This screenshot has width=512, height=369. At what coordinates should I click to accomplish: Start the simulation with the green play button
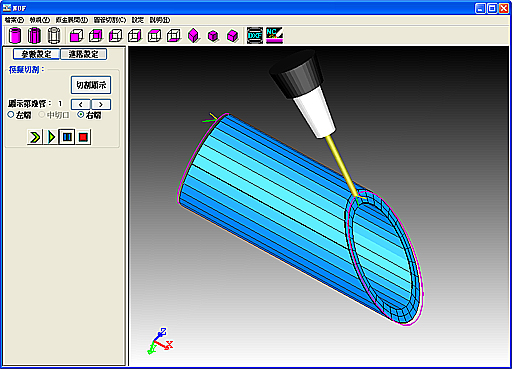51,137
